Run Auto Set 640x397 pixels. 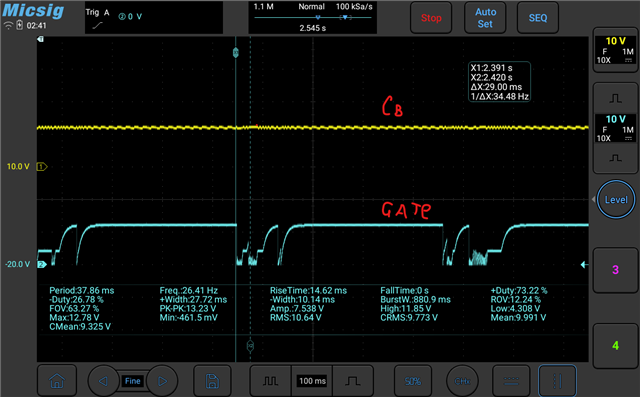485,18
